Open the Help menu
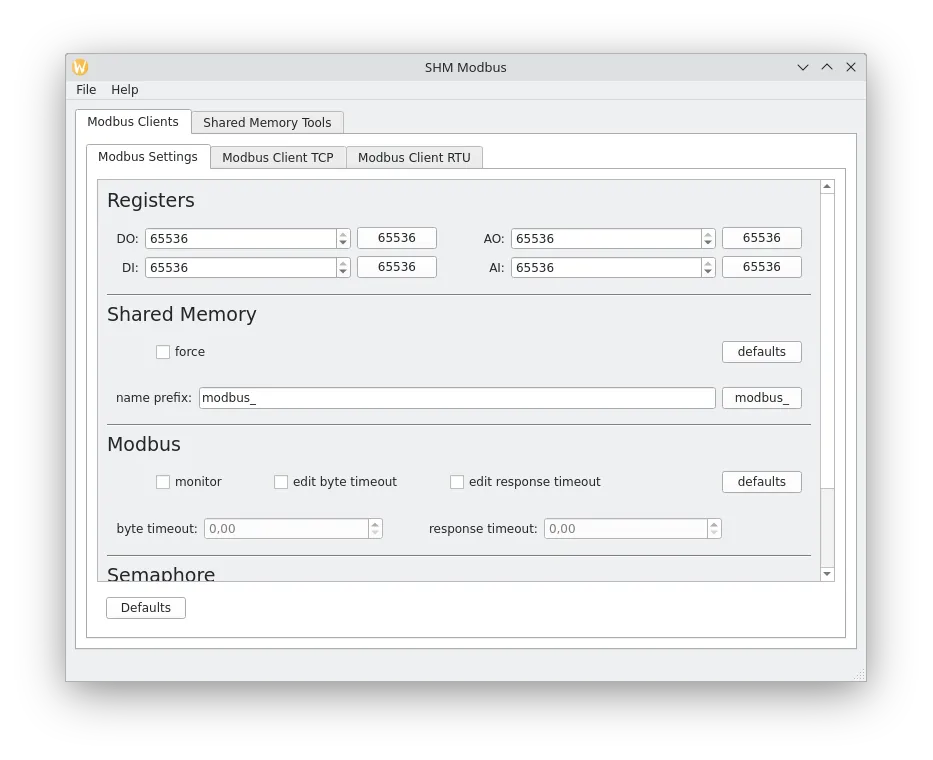 [x=124, y=90]
